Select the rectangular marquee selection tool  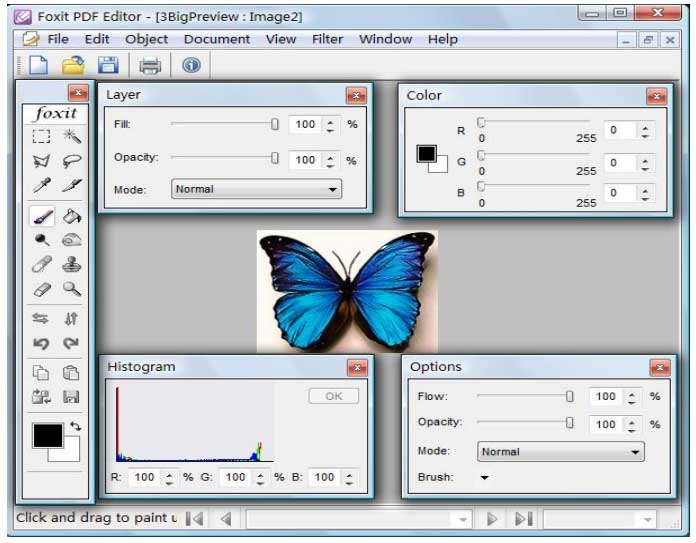point(41,136)
